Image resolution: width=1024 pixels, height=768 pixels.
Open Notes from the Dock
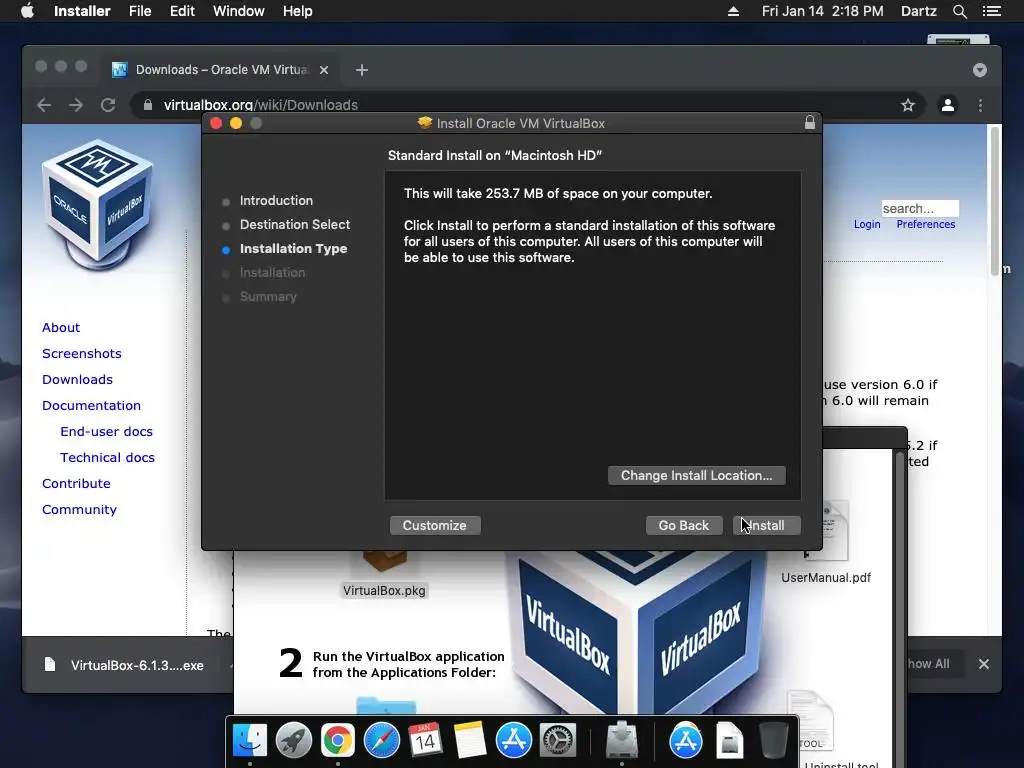470,741
